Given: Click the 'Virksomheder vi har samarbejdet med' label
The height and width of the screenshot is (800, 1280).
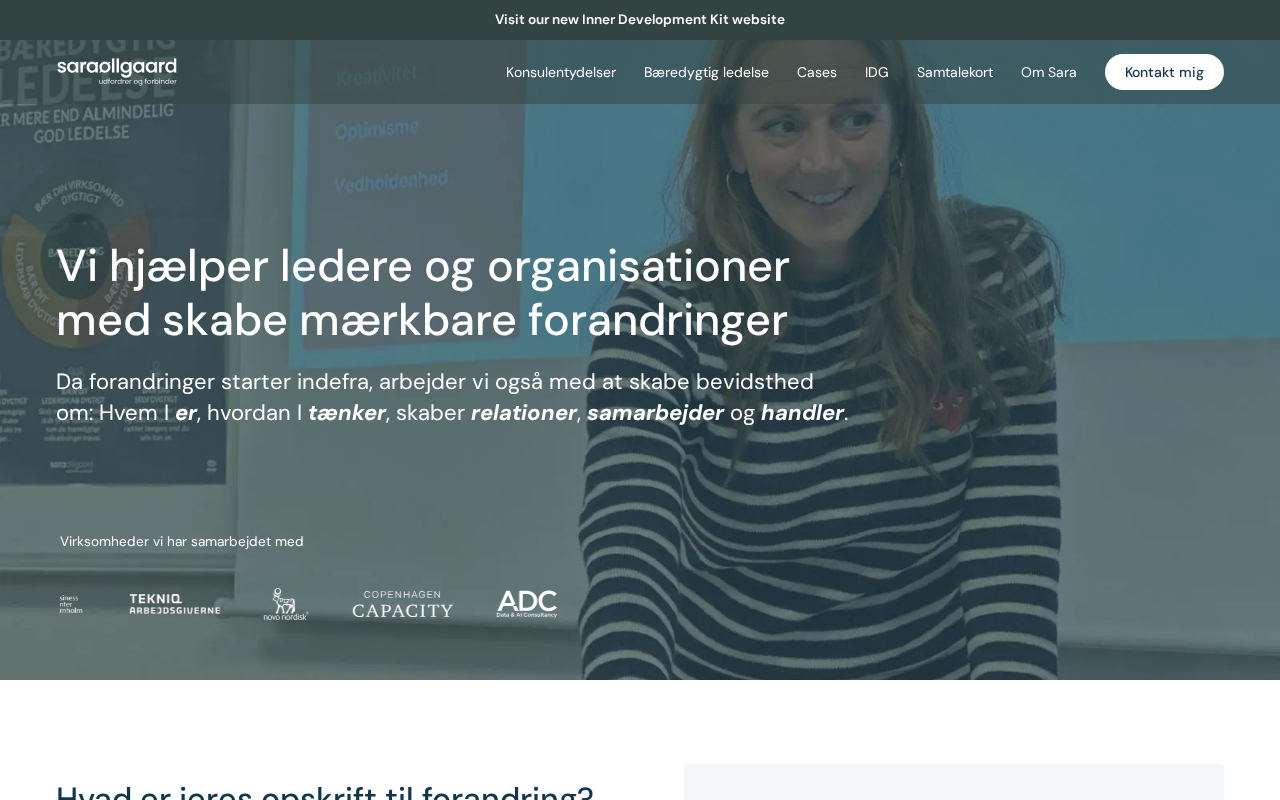Looking at the screenshot, I should point(182,542).
